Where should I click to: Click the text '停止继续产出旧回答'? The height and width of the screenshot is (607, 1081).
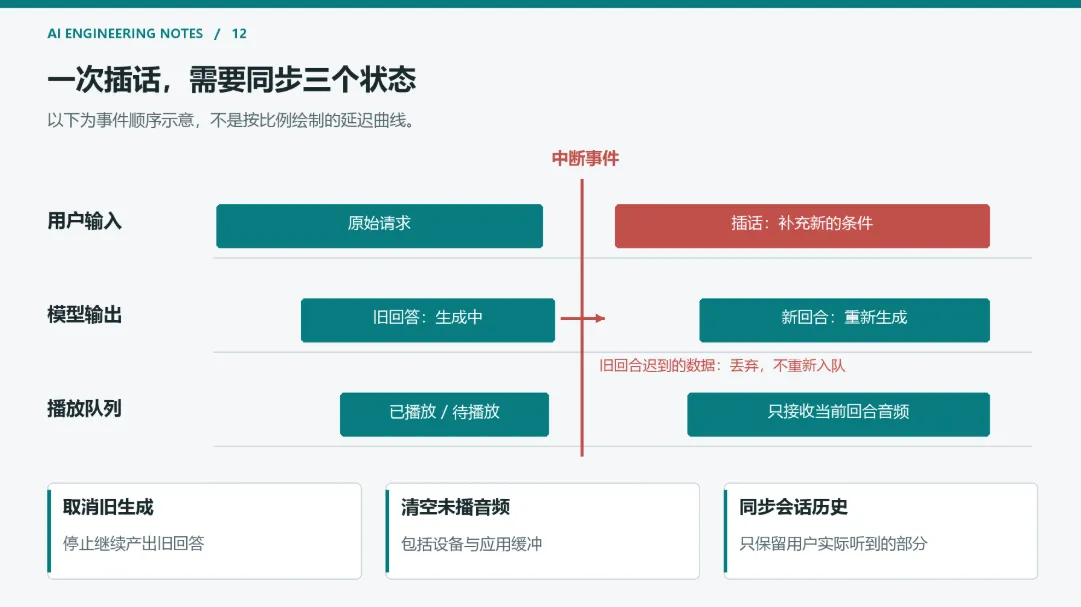(133, 544)
